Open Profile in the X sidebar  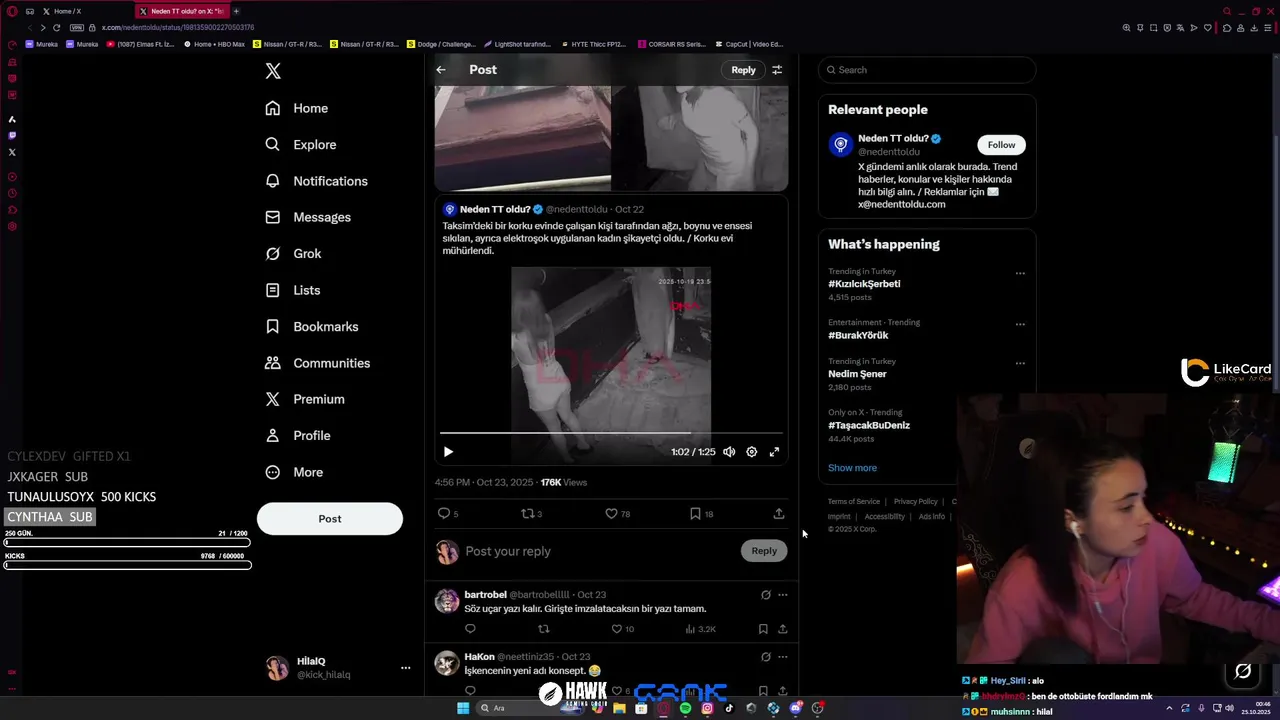tap(297, 436)
